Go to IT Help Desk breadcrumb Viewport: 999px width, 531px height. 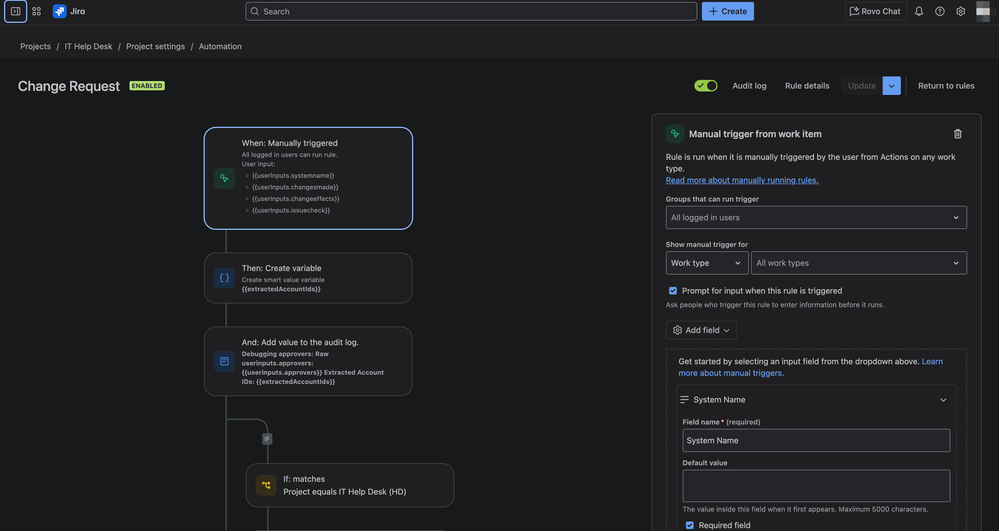pos(89,47)
